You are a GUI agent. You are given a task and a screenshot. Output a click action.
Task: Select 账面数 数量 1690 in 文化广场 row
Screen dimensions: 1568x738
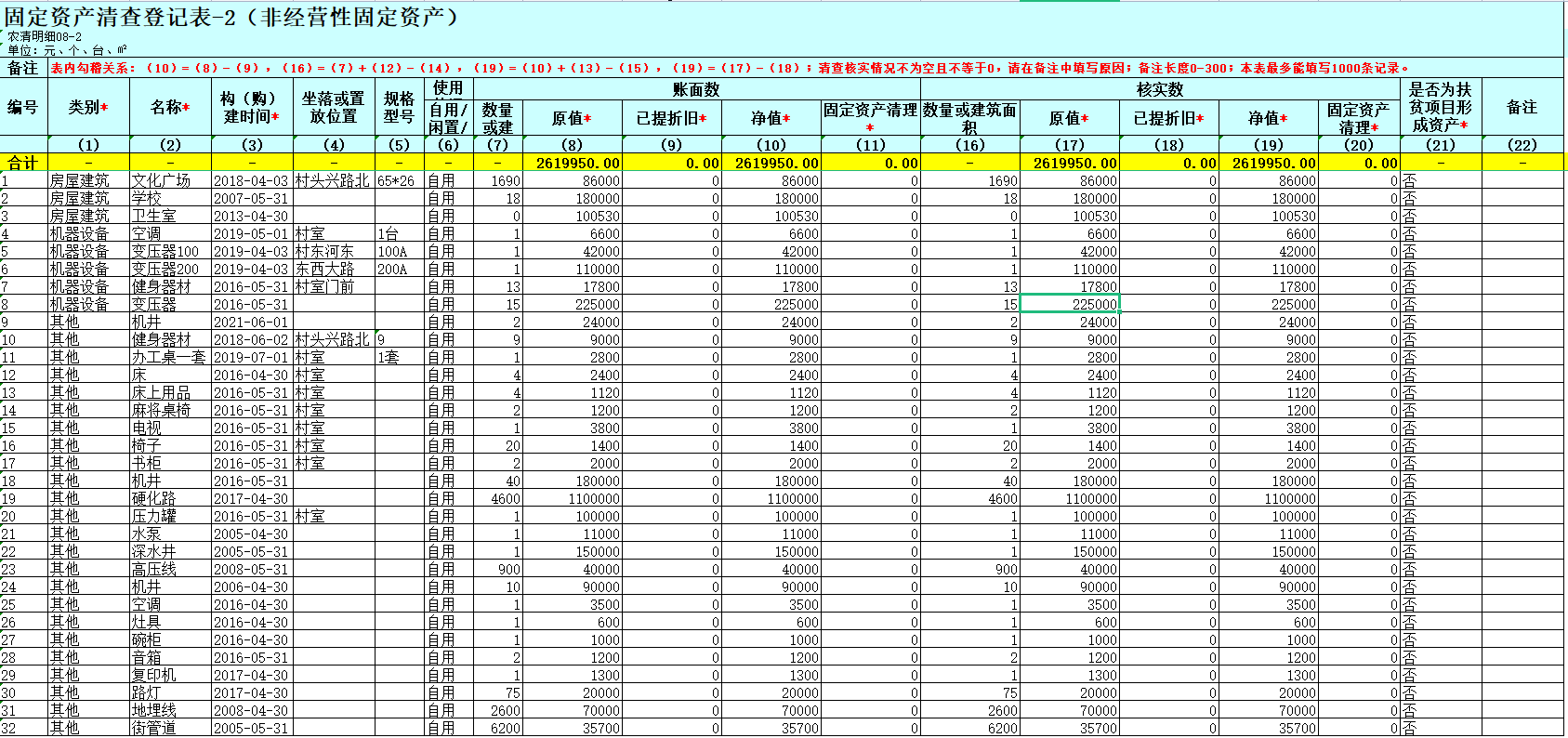[x=498, y=180]
